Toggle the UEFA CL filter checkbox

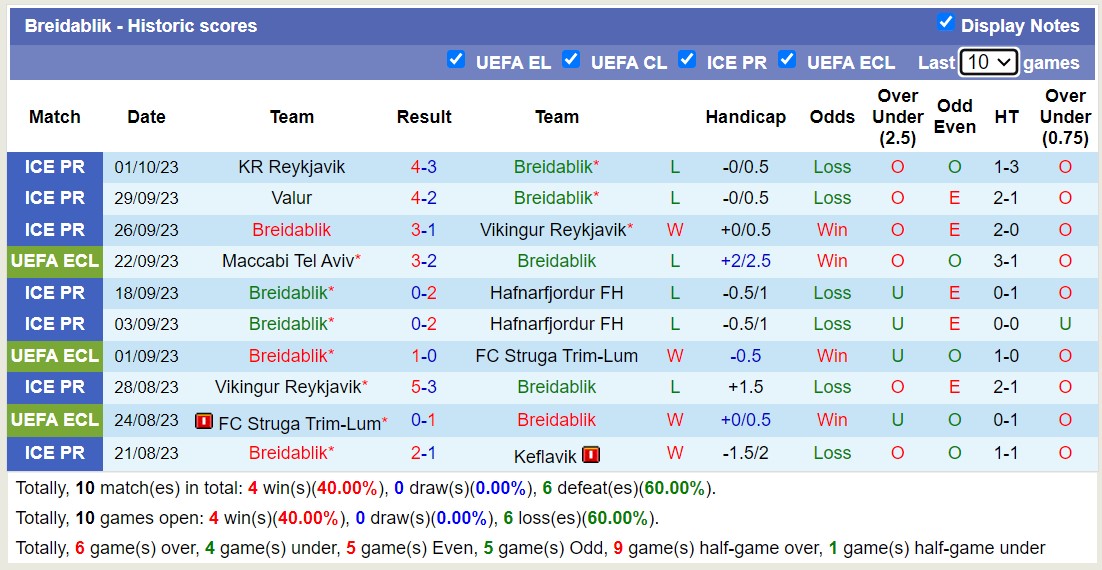[571, 60]
